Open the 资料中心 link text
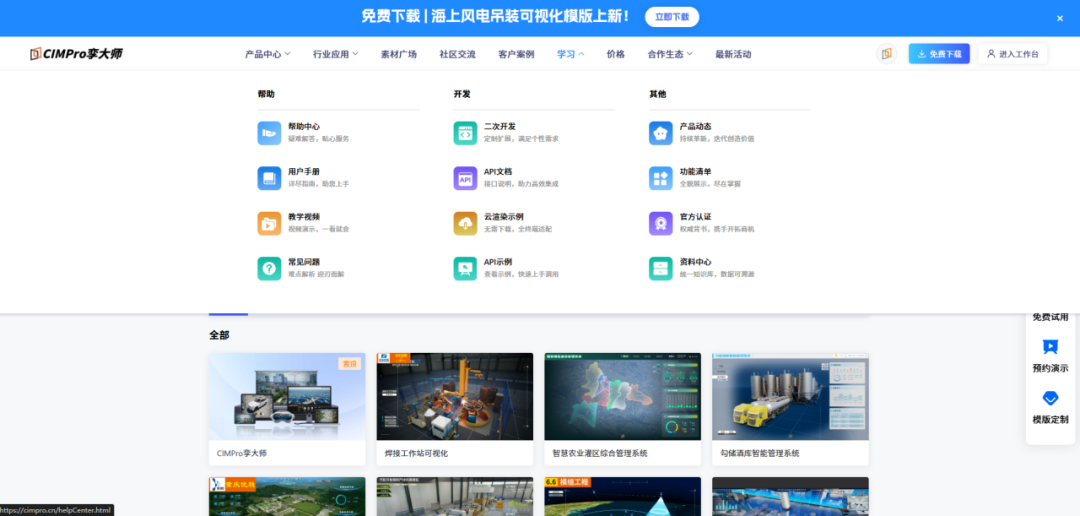 (696, 262)
